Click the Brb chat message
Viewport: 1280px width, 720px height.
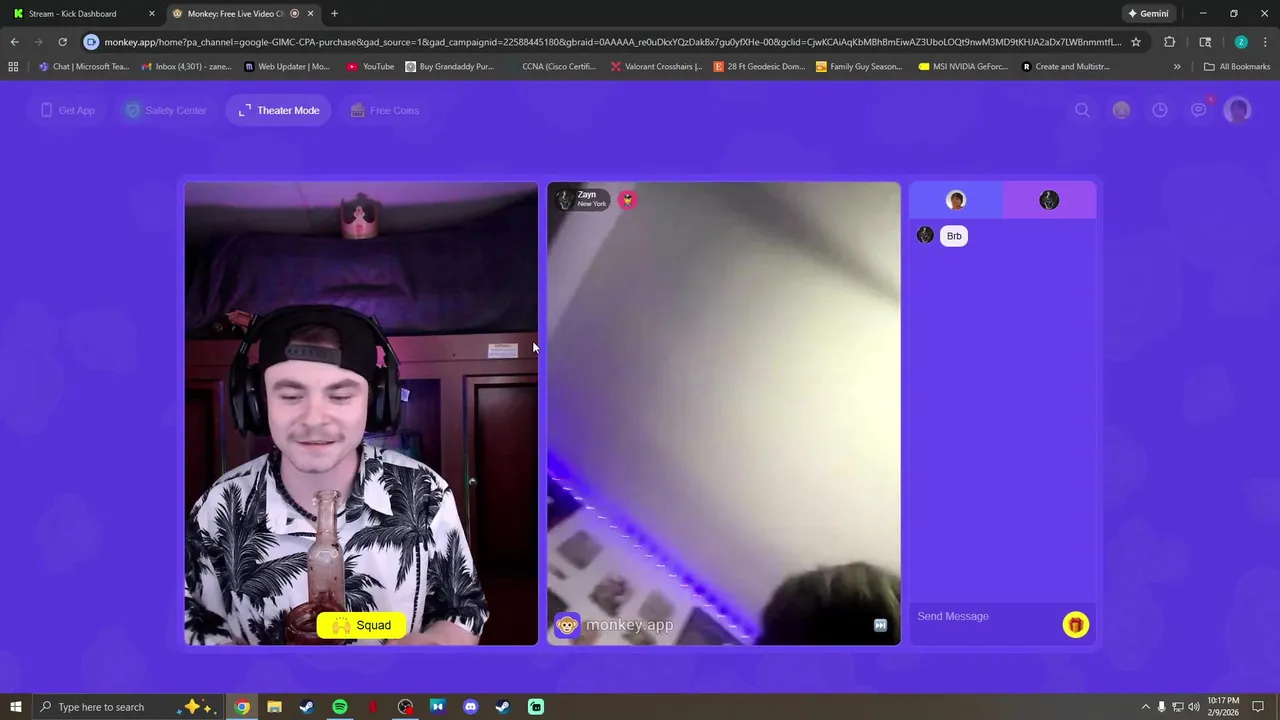click(x=954, y=236)
